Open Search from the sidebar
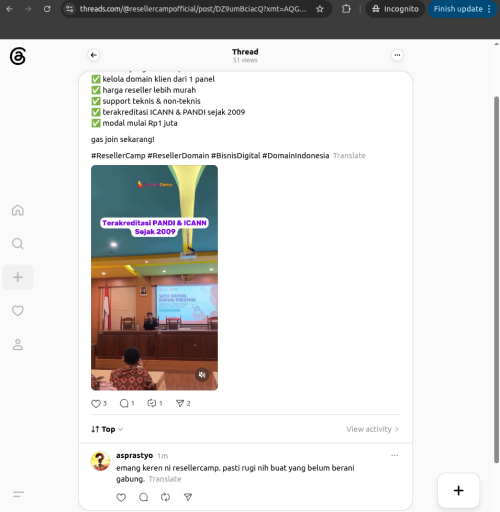Image resolution: width=500 pixels, height=512 pixels. point(18,244)
